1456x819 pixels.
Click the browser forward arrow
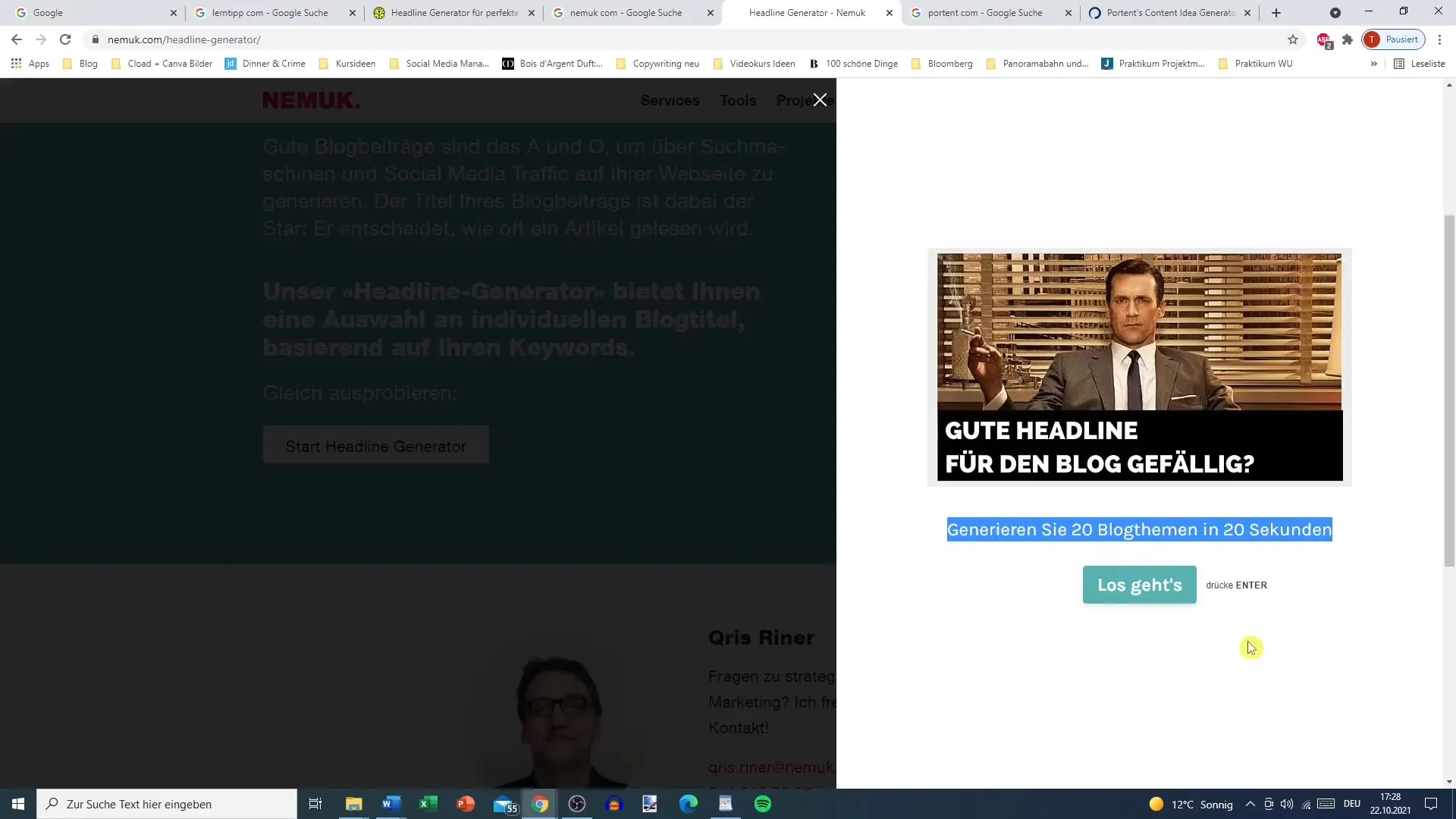[41, 39]
